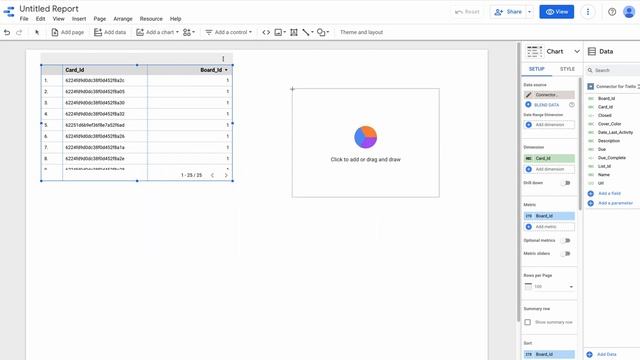This screenshot has height=360, width=640.
Task: Click the Board_id metric chip
Action: pos(549,216)
